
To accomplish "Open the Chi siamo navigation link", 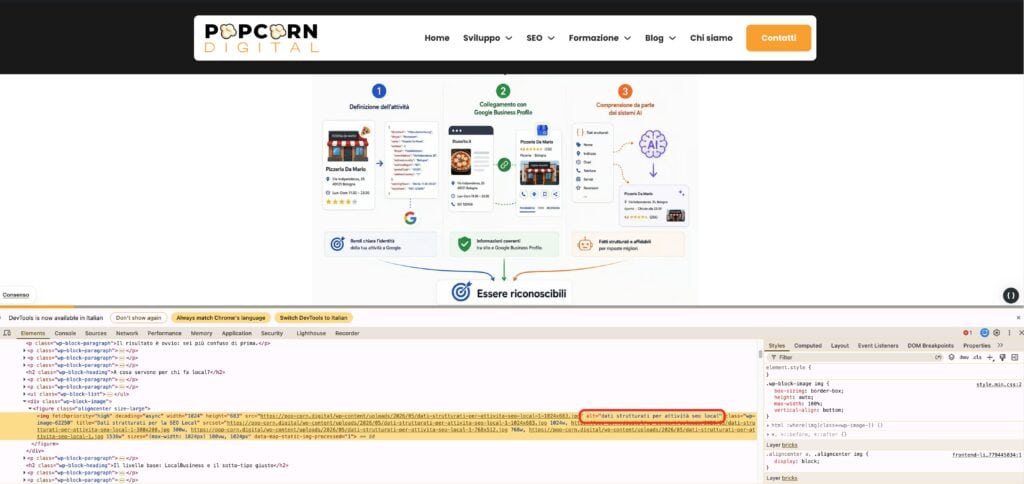I will tap(711, 38).
